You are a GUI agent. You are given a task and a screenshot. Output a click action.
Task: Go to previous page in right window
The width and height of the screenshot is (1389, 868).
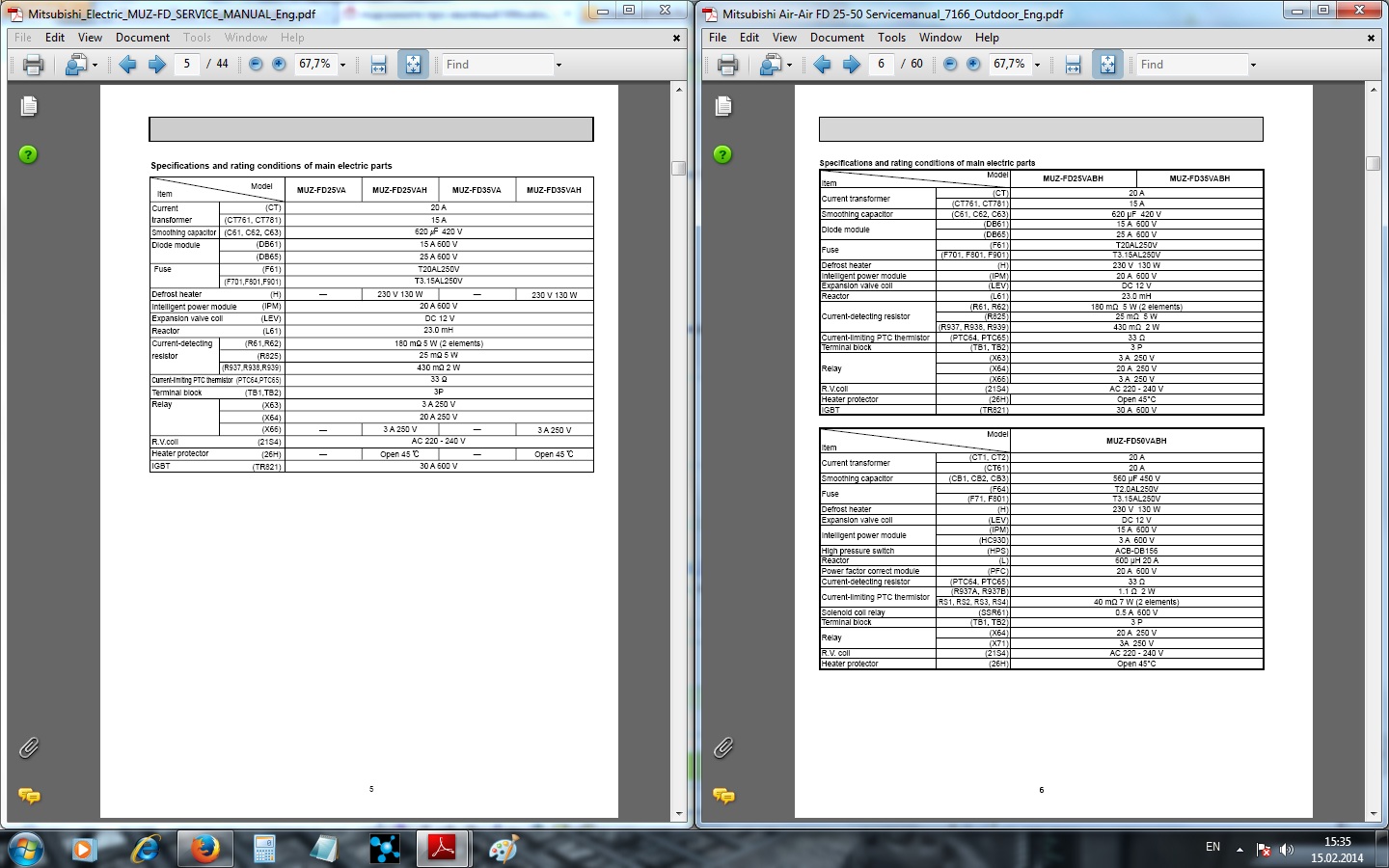[822, 65]
